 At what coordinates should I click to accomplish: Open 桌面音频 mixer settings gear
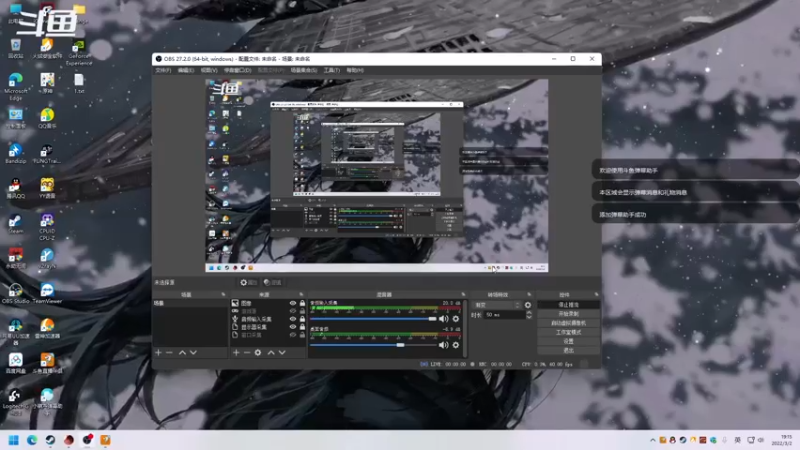coord(456,345)
